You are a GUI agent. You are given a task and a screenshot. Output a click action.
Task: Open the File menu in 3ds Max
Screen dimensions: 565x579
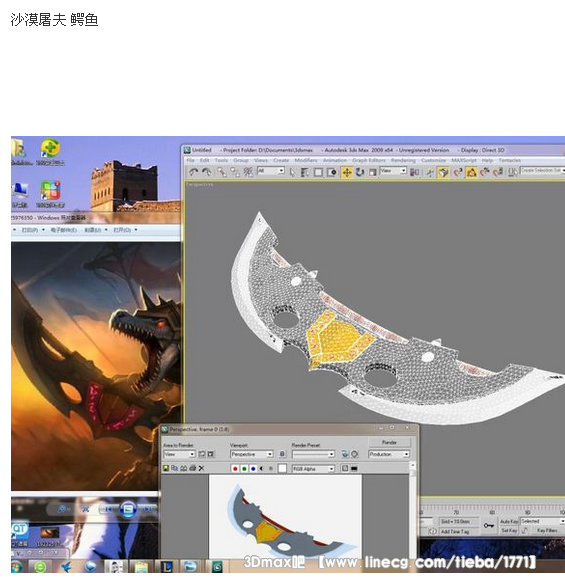(x=190, y=160)
